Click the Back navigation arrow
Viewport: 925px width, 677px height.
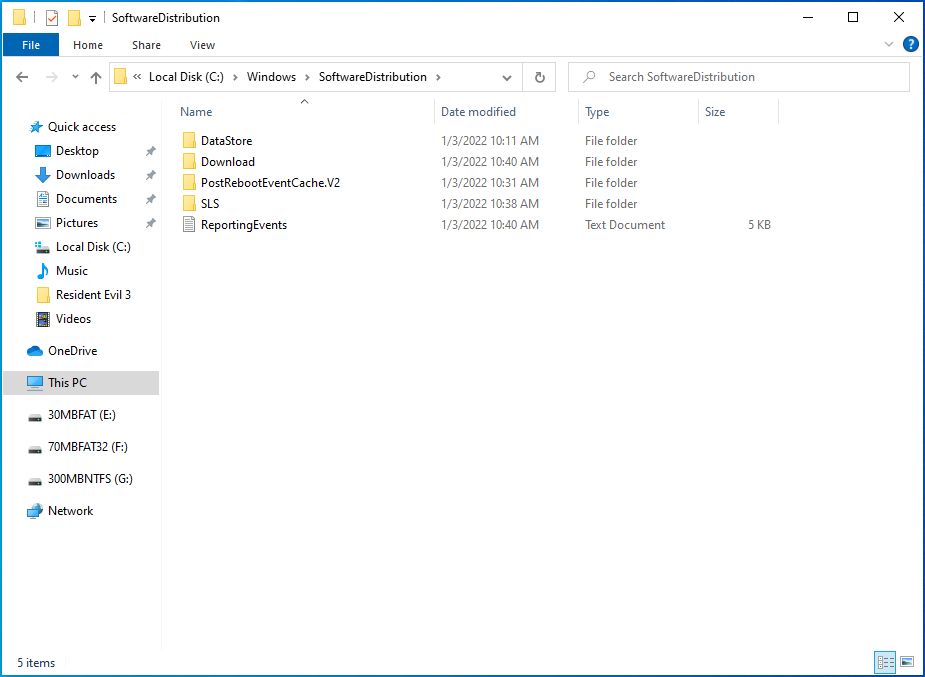click(x=22, y=77)
